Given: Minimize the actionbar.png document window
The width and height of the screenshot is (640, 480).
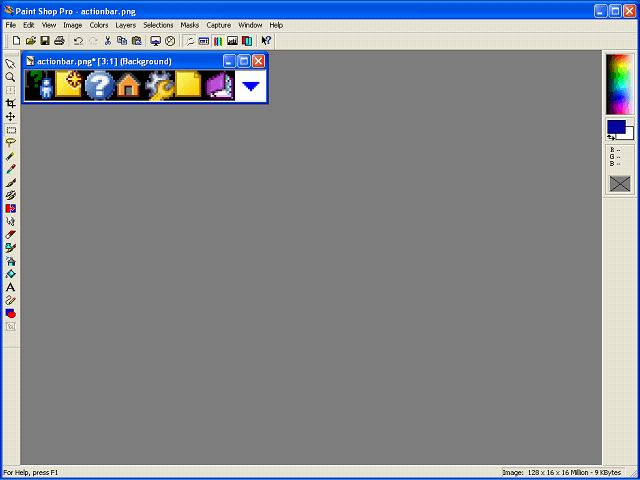Looking at the screenshot, I should point(229,62).
